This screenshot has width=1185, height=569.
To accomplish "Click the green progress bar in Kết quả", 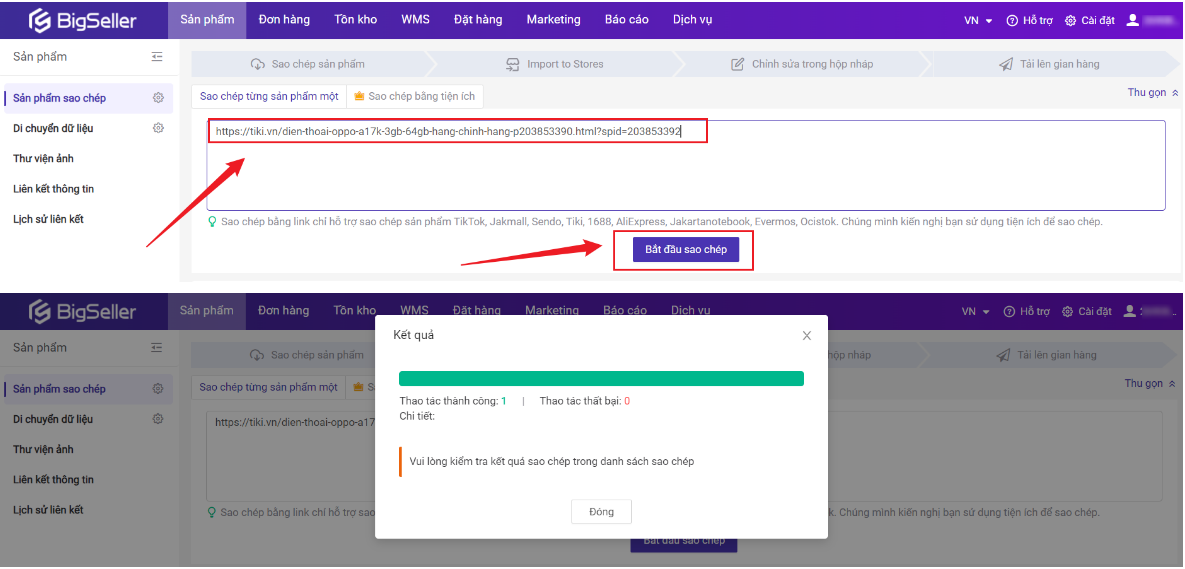I will (x=601, y=378).
